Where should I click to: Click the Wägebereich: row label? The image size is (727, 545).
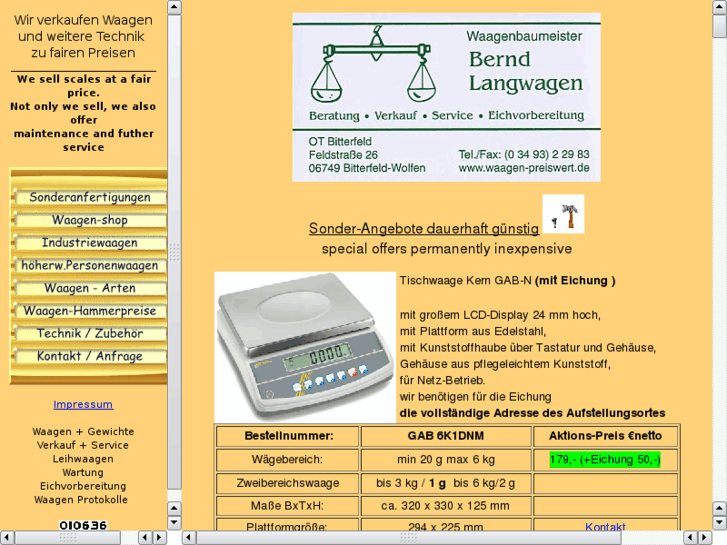pos(287,460)
